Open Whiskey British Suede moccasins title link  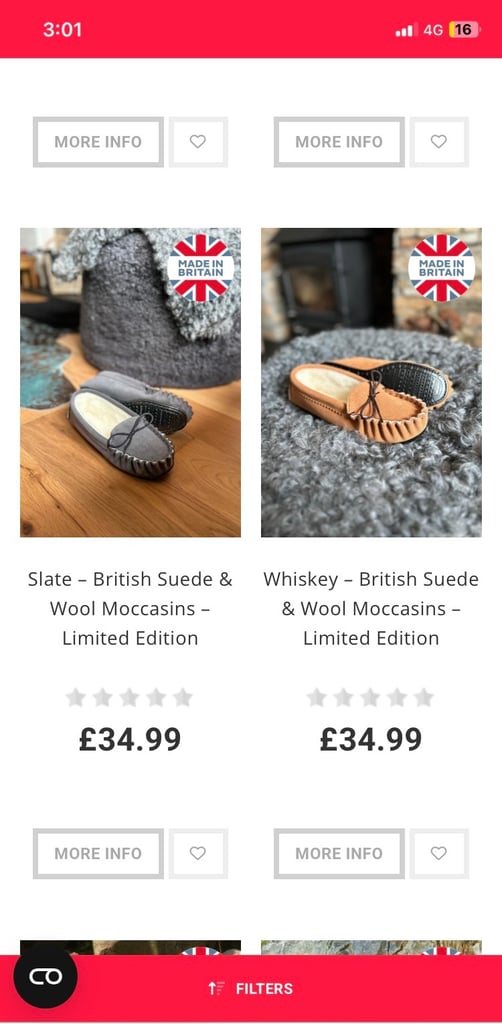(371, 608)
